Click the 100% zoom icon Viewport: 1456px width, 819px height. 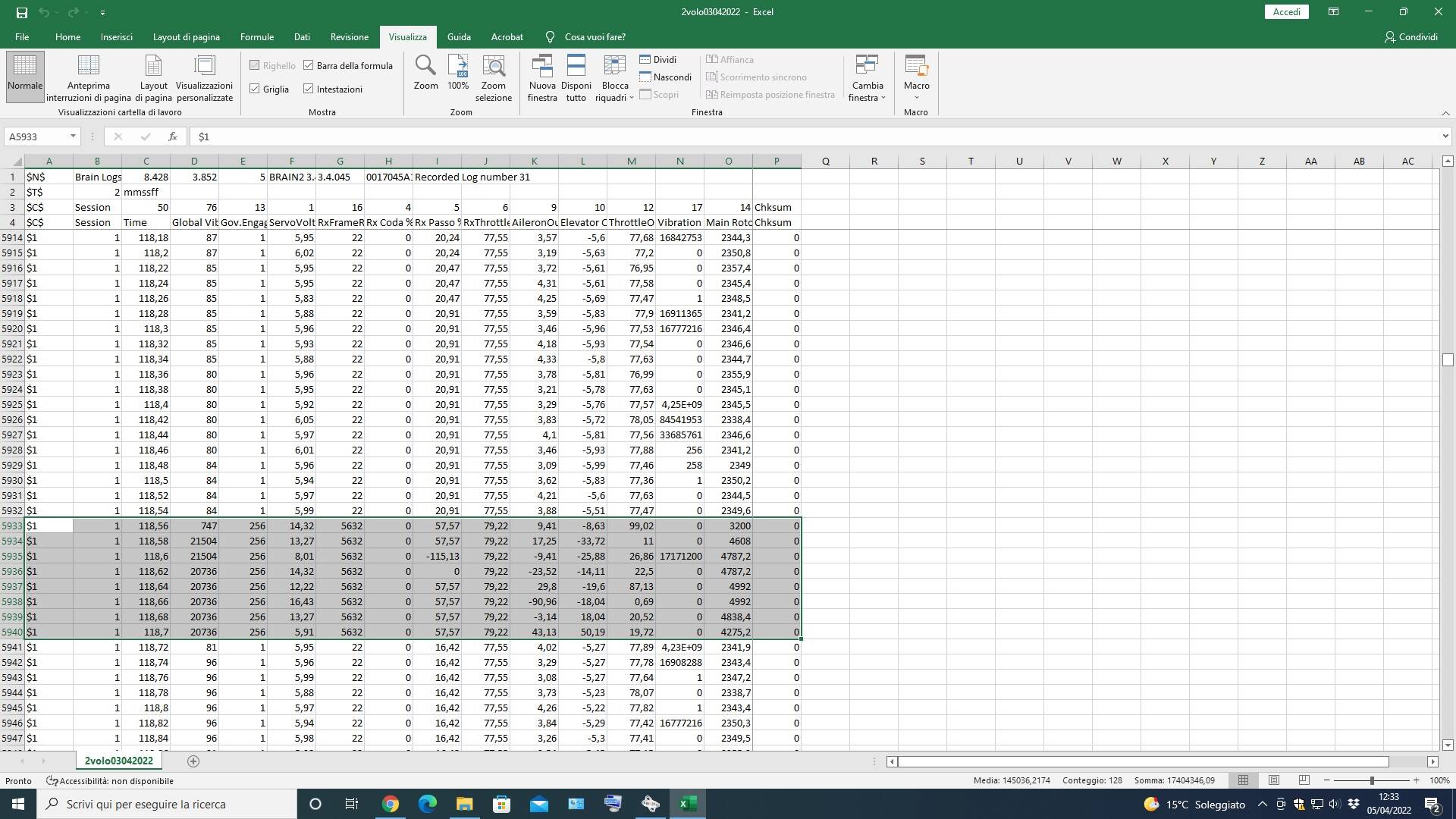[x=458, y=67]
